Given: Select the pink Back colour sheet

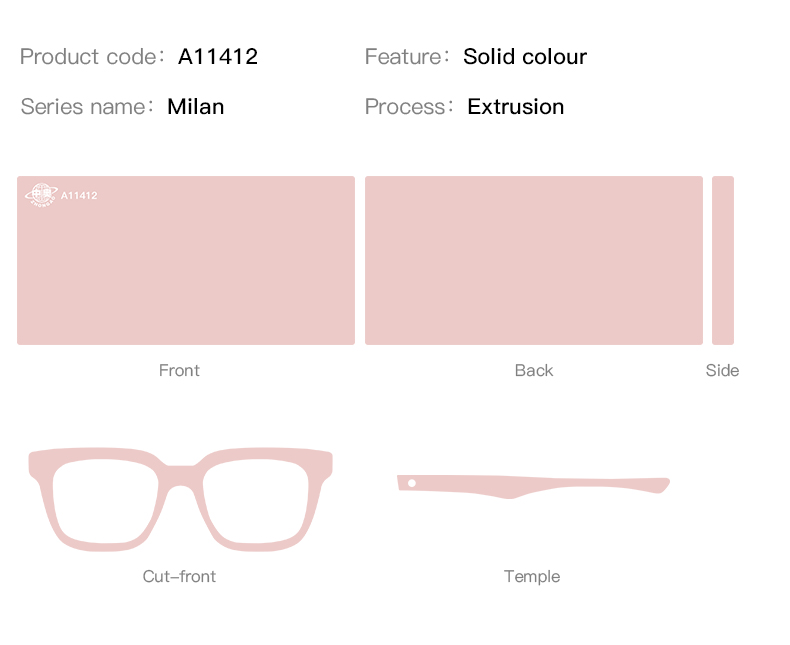Looking at the screenshot, I should [534, 261].
